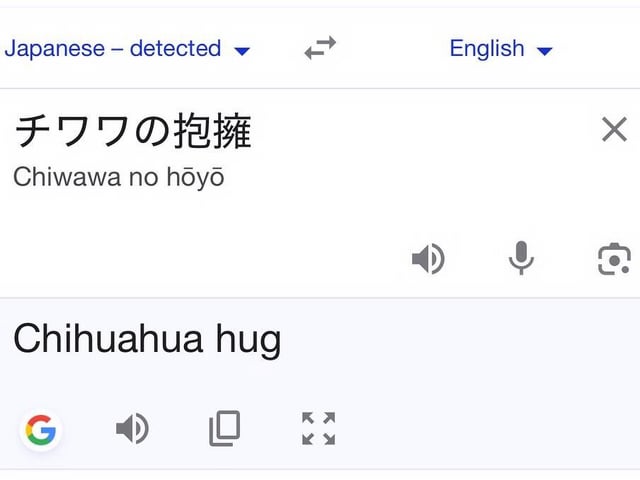Click the word "hug" in the translation

(248, 342)
